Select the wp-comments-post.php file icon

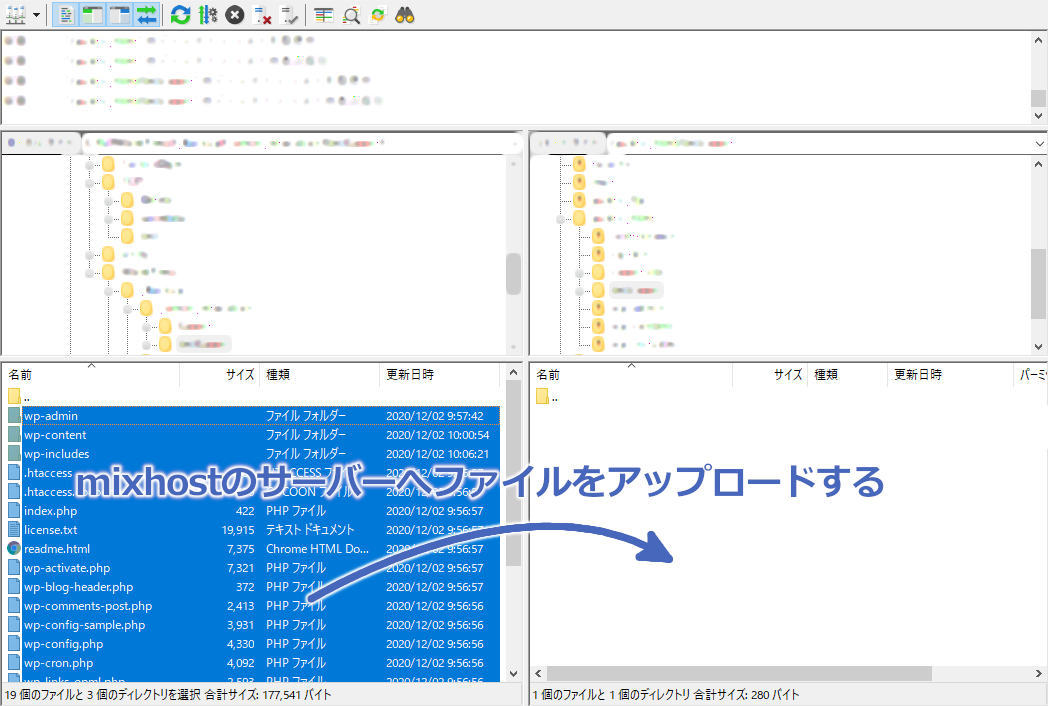[14, 606]
